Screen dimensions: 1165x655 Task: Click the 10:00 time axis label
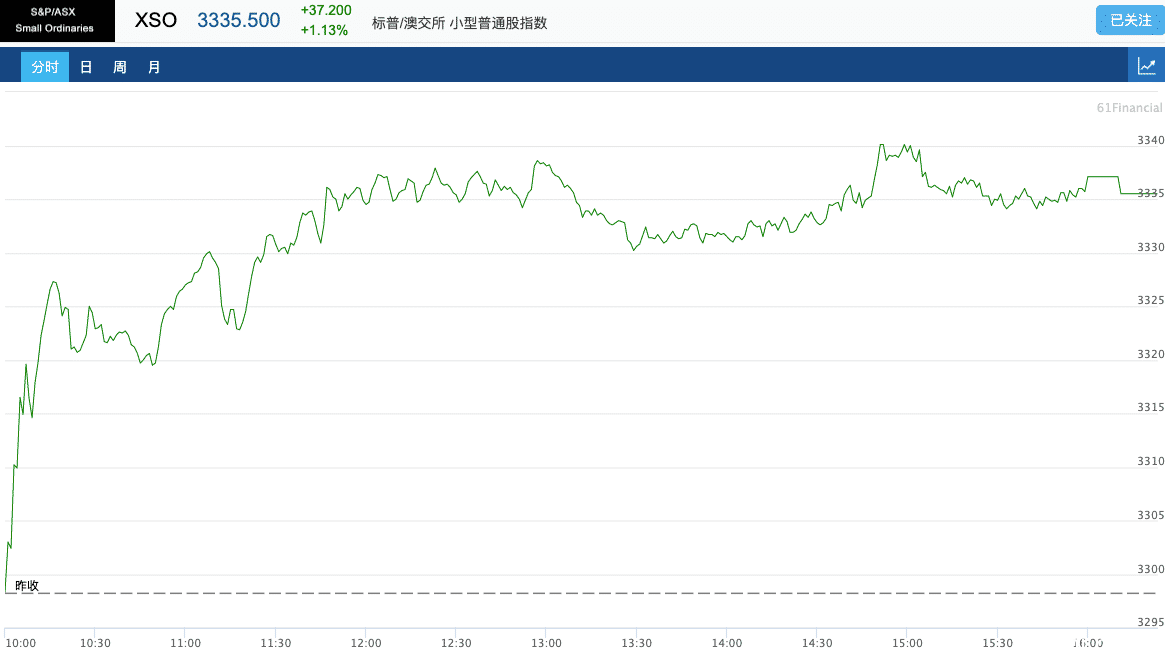coord(20,643)
